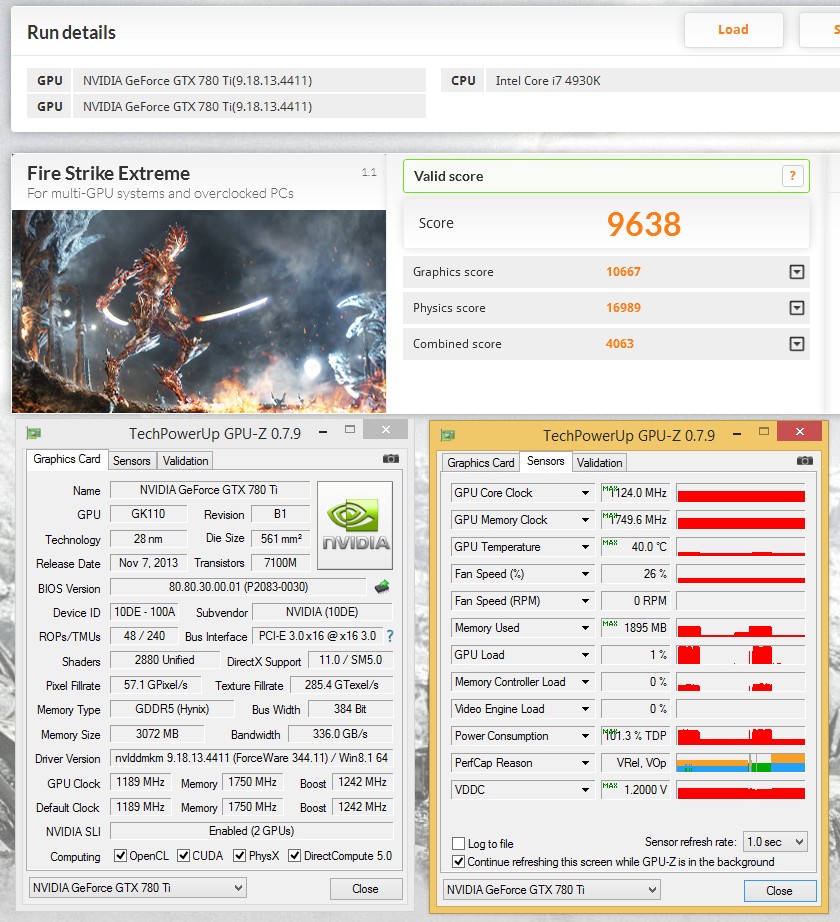The image size is (840, 922).
Task: Open the Video Engine Load dropdown
Action: (x=585, y=709)
